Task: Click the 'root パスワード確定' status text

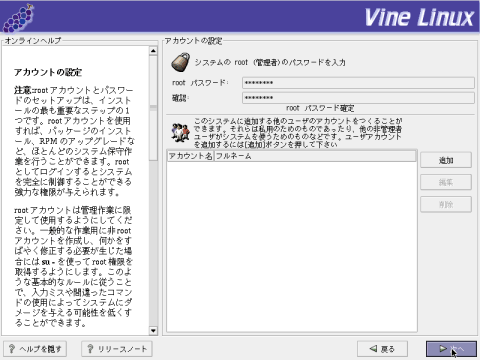Action: (320, 108)
